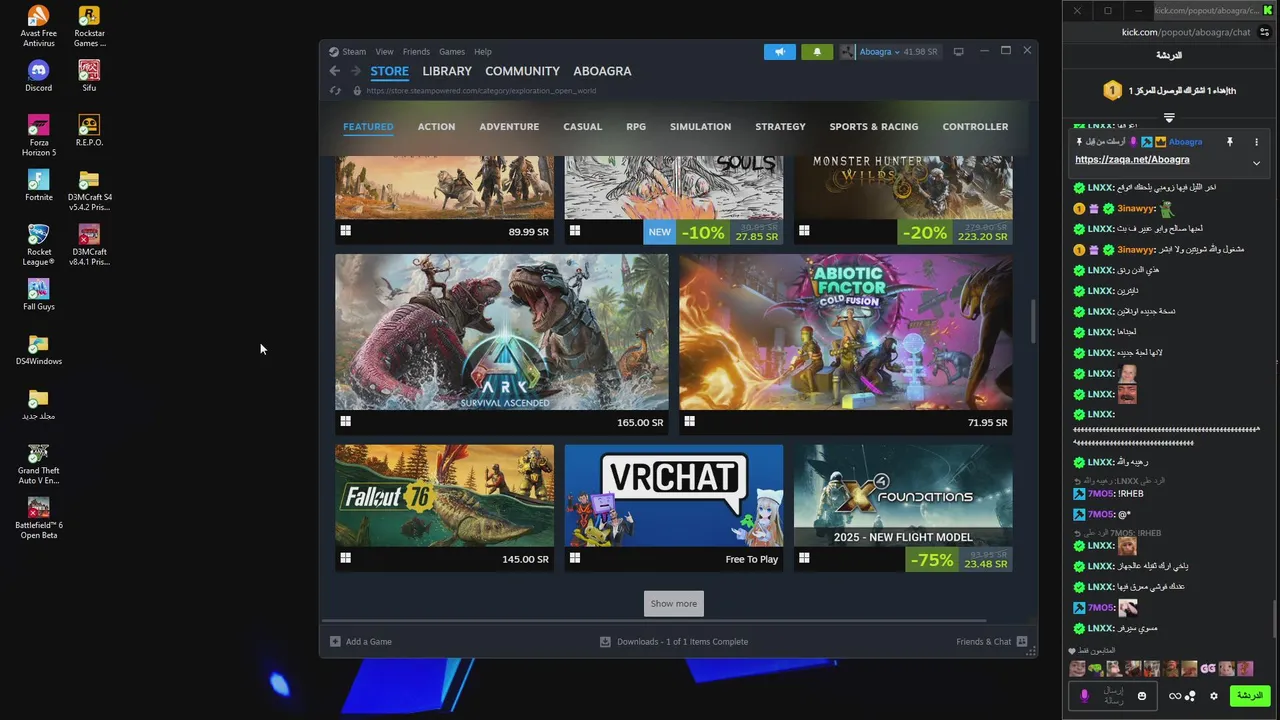The image size is (1280, 720).
Task: Open emoji picker in Kick chat
Action: 1142,696
